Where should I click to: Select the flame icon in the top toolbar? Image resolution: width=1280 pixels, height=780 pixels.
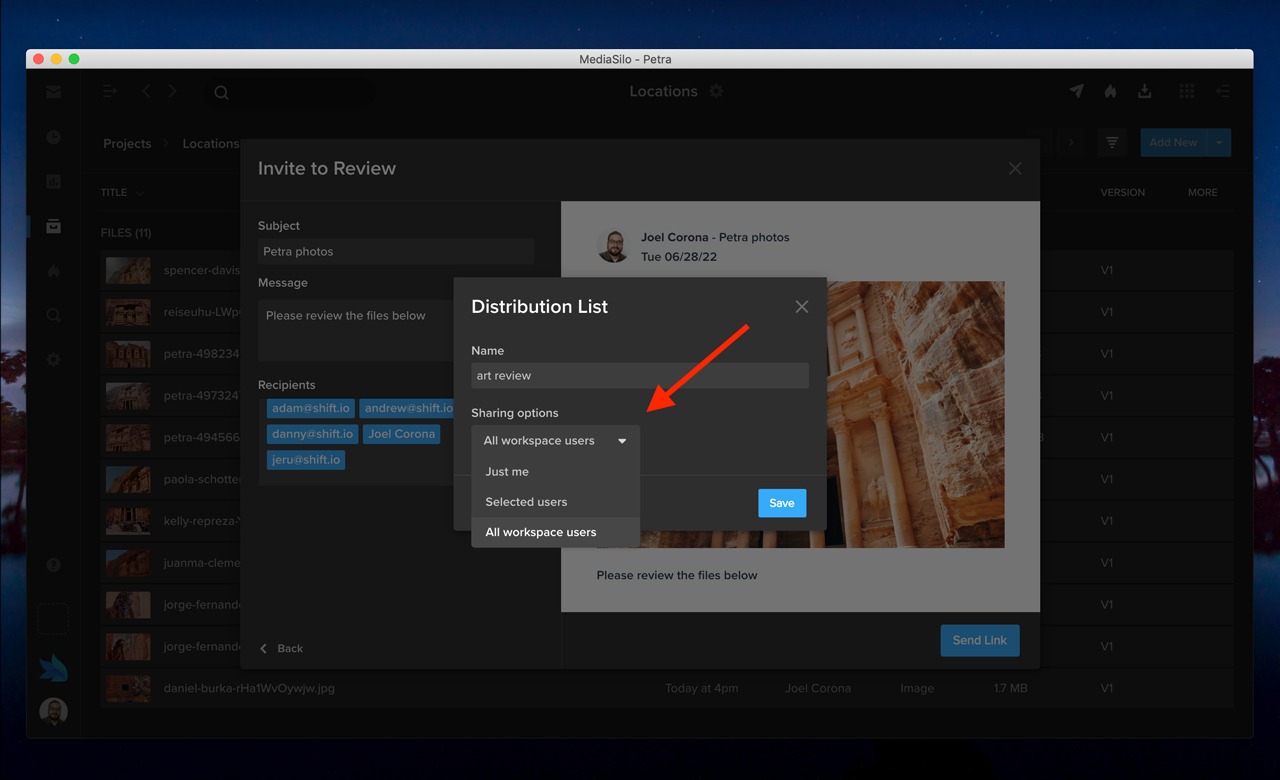tap(1110, 91)
